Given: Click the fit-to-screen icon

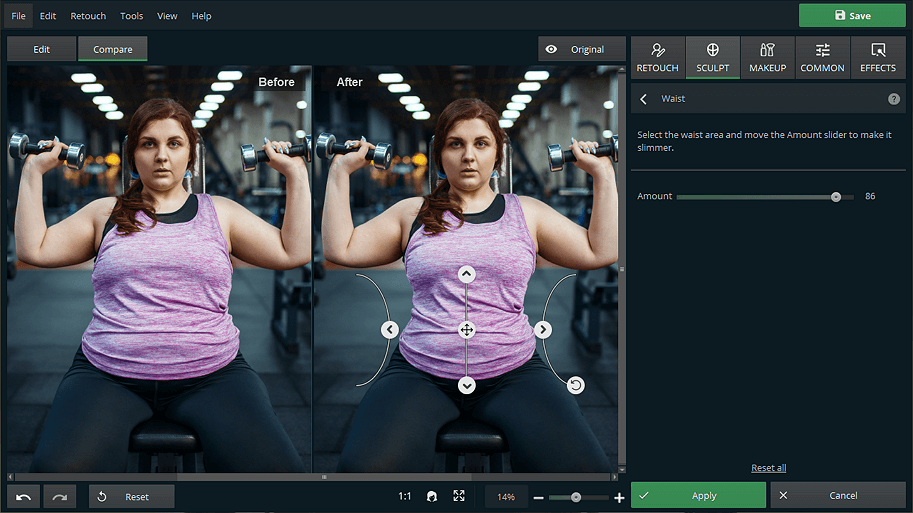Looking at the screenshot, I should (x=459, y=496).
